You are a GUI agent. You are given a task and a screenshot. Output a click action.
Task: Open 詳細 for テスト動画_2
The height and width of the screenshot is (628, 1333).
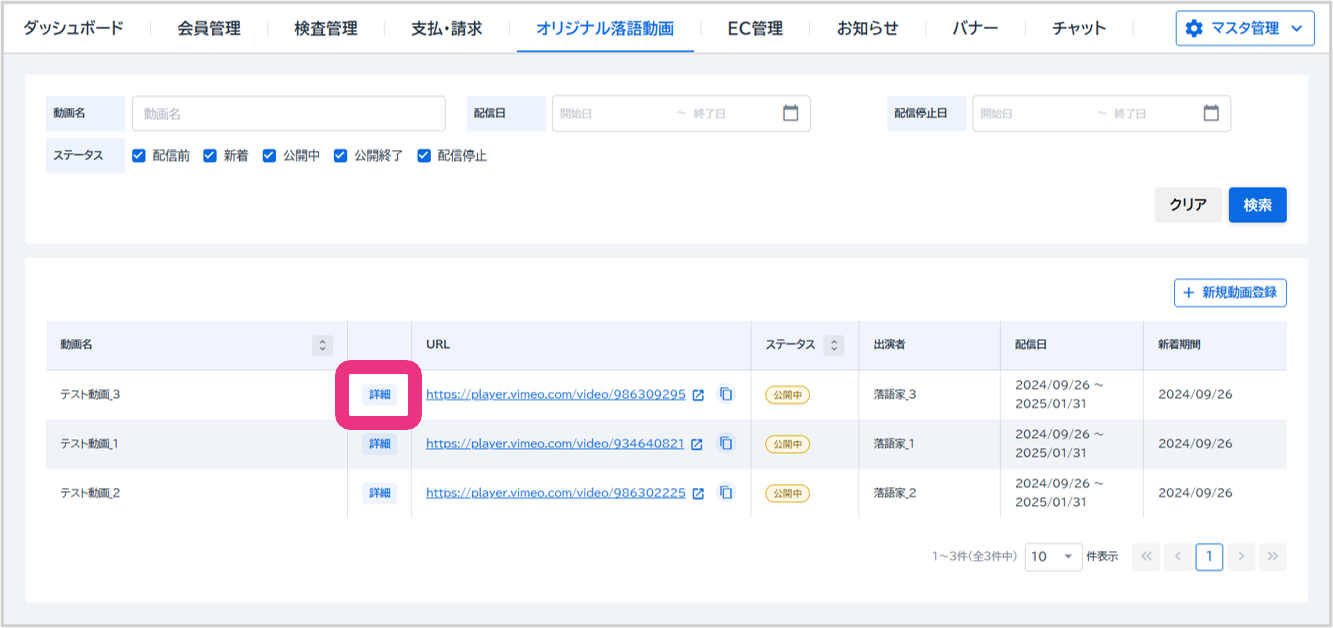pos(380,493)
